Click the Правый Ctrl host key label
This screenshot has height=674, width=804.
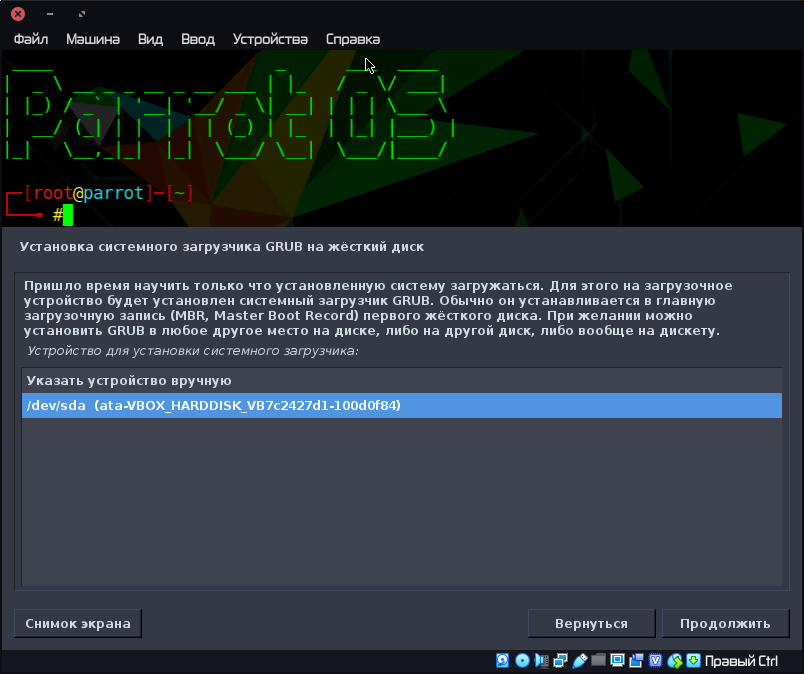coord(741,661)
